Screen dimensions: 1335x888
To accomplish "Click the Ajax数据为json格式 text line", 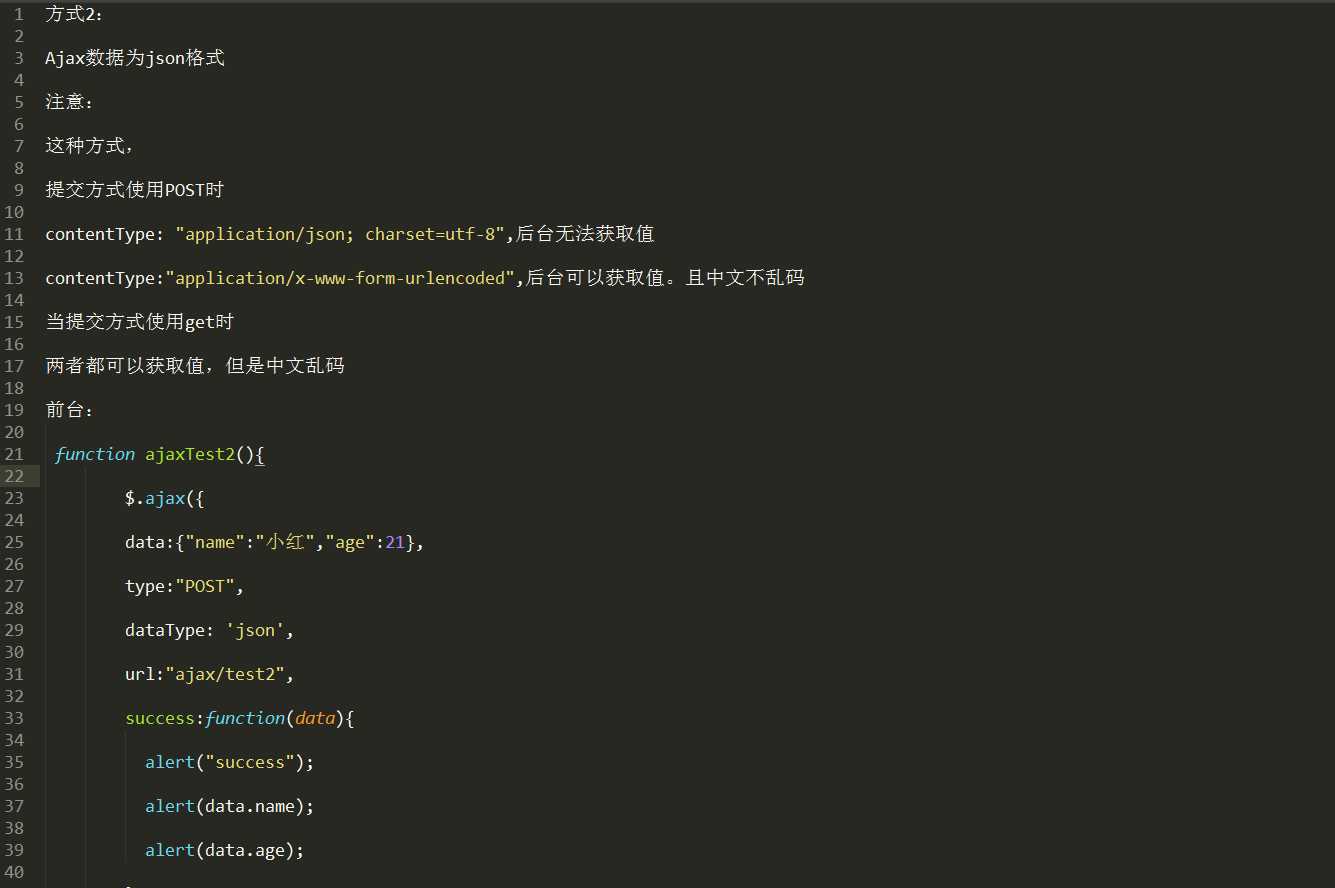I will click(135, 58).
